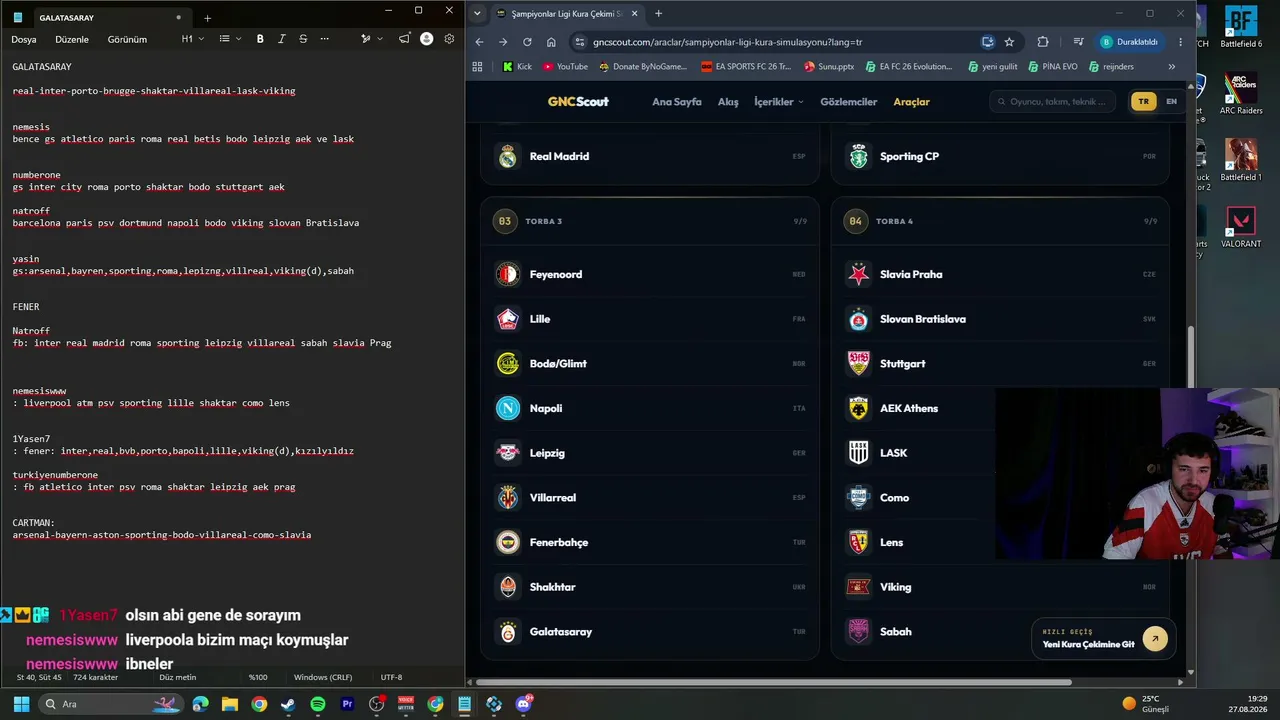Open the Chrome apps grid in bookmarks bar
The image size is (1280, 720).
click(x=477, y=67)
